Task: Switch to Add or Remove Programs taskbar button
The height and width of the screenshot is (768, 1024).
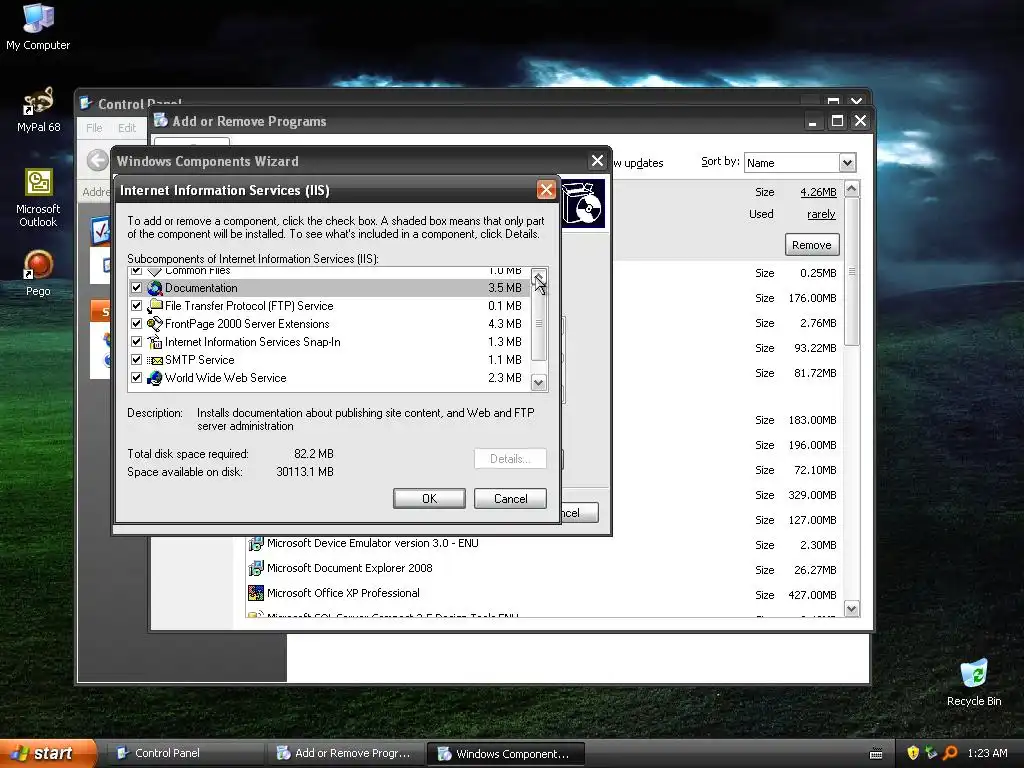Action: [x=345, y=753]
